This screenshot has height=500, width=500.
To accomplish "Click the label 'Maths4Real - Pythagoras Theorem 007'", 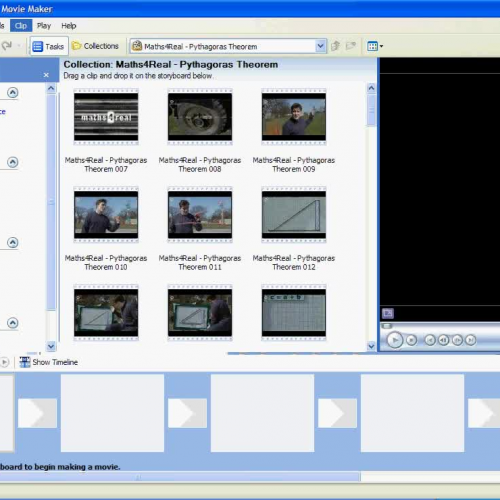I will tap(106, 165).
